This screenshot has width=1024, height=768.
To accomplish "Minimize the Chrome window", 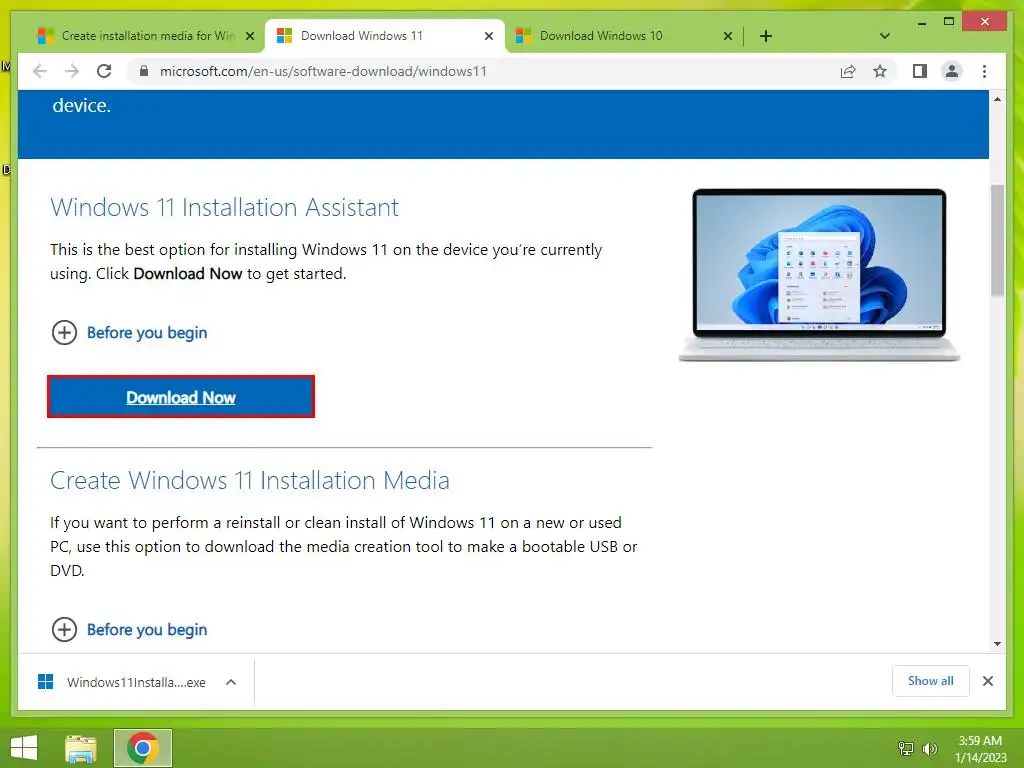I will pos(921,23).
